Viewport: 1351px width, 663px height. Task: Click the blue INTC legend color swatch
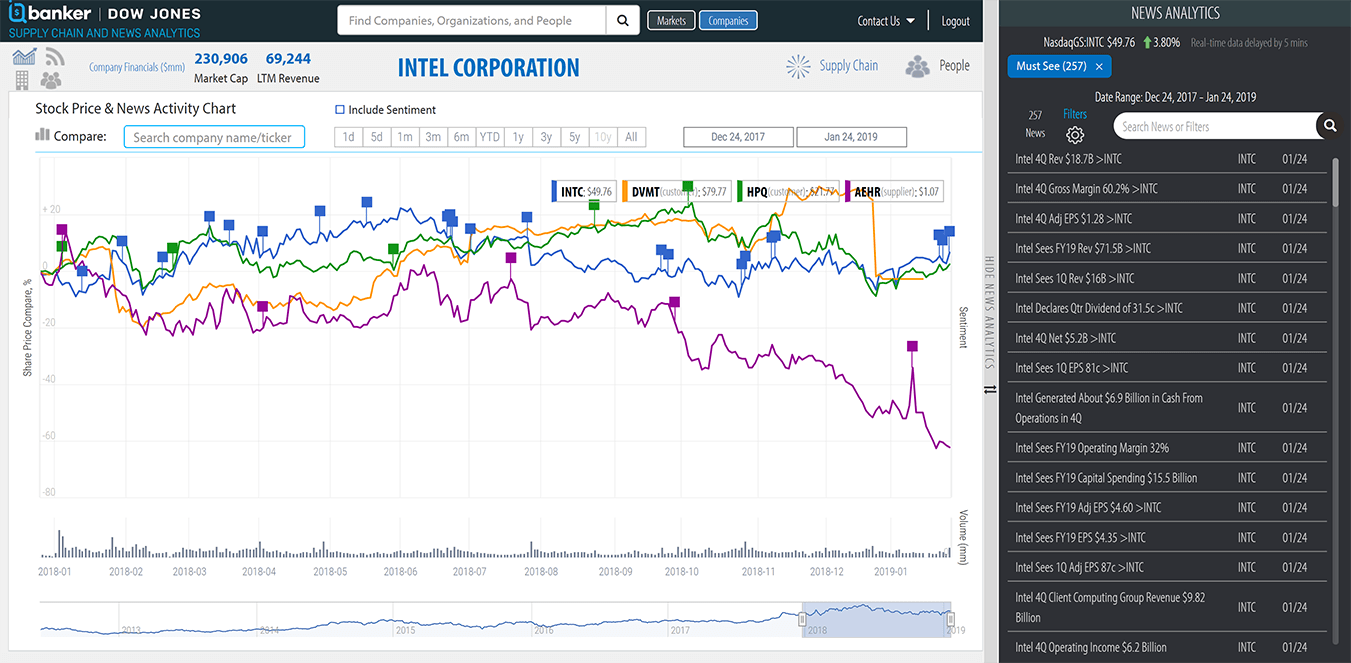[556, 191]
